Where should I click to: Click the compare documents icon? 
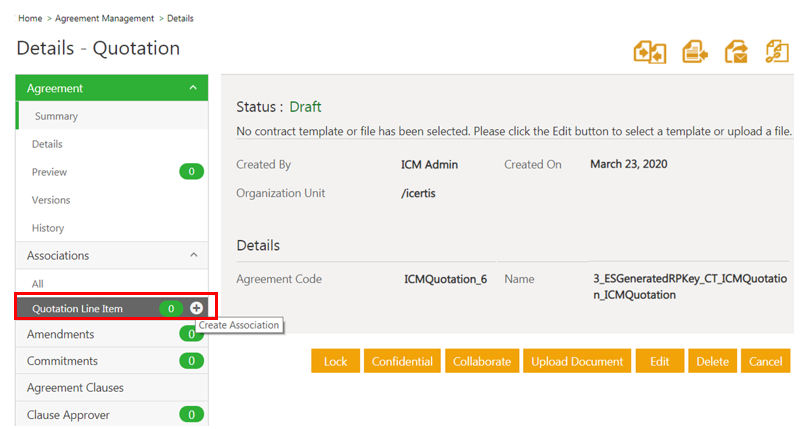pos(650,51)
